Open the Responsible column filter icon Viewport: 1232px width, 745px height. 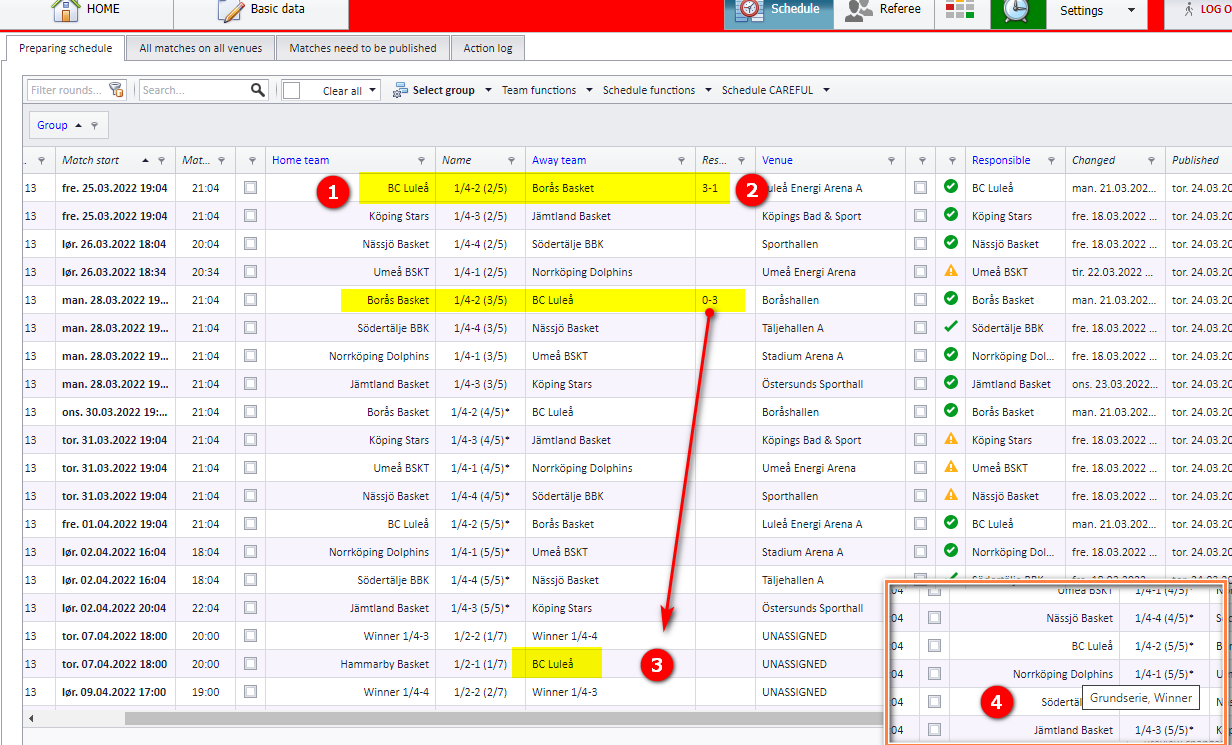1052,160
